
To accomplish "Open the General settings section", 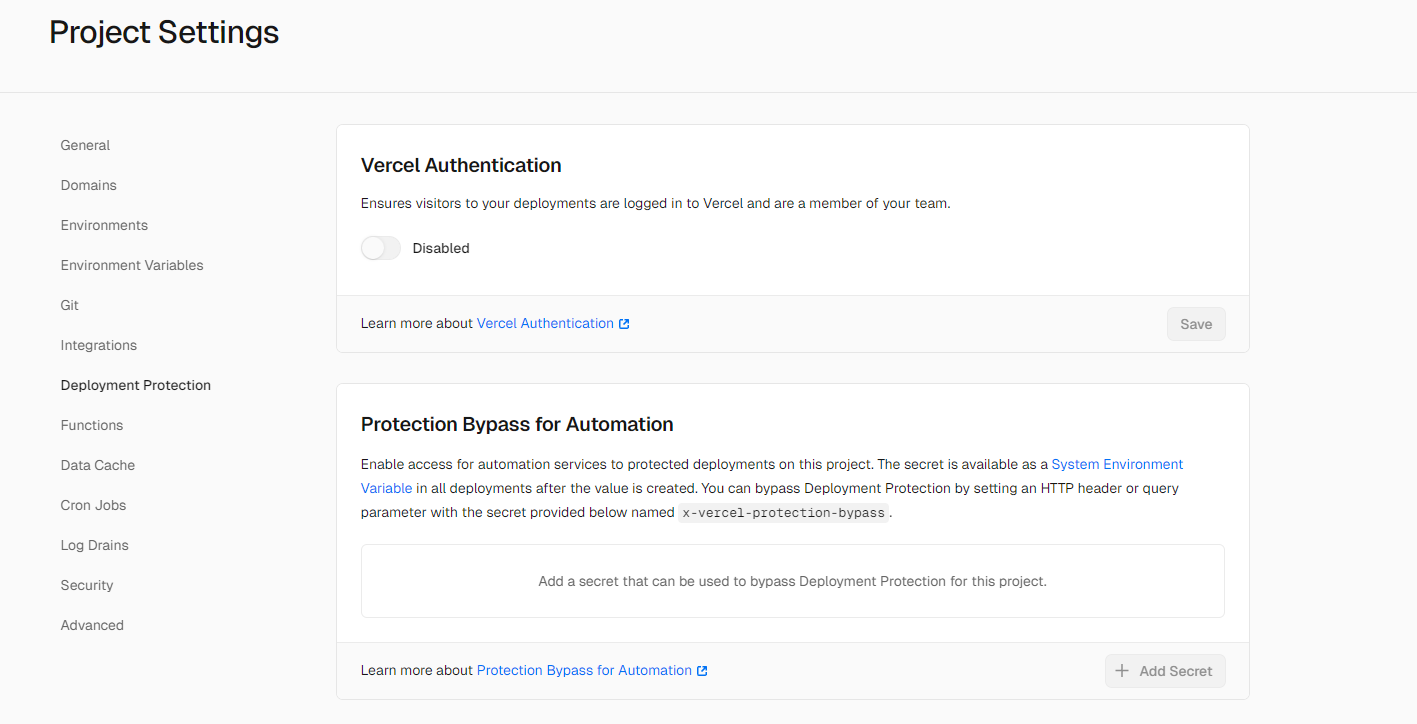I will 85,145.
